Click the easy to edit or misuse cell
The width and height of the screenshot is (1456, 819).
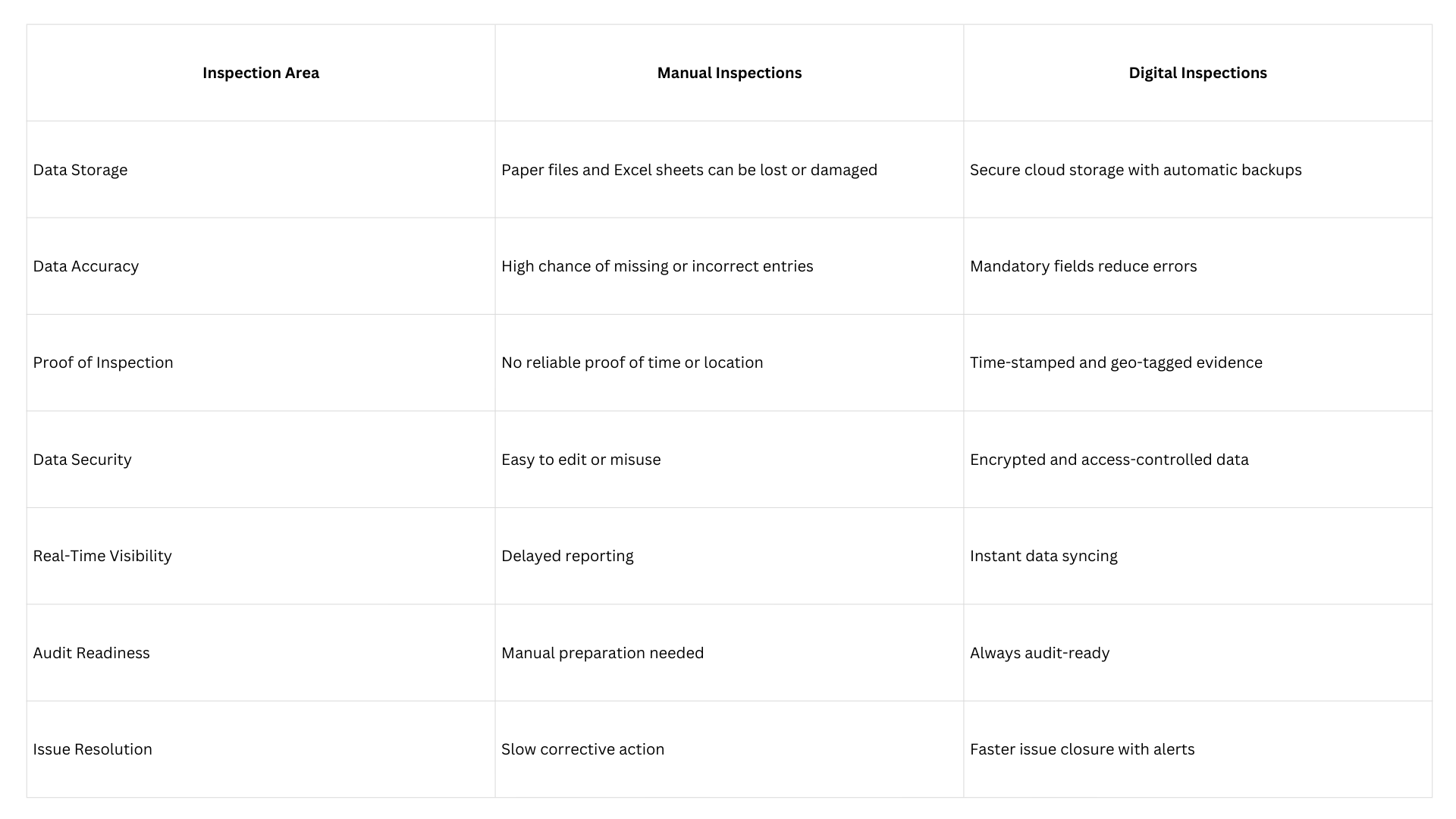(x=581, y=460)
